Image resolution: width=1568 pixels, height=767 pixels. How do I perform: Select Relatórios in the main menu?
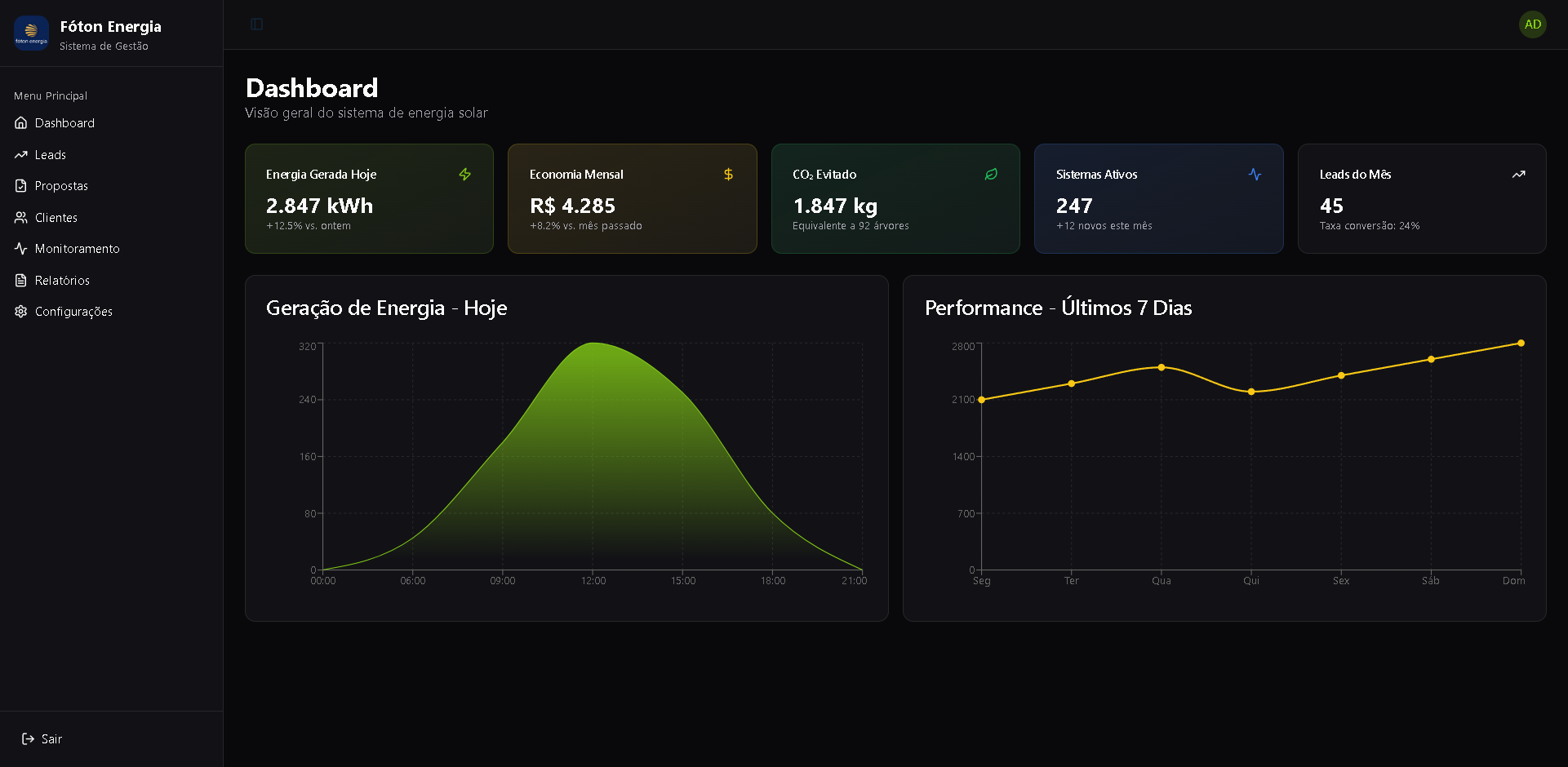[62, 281]
